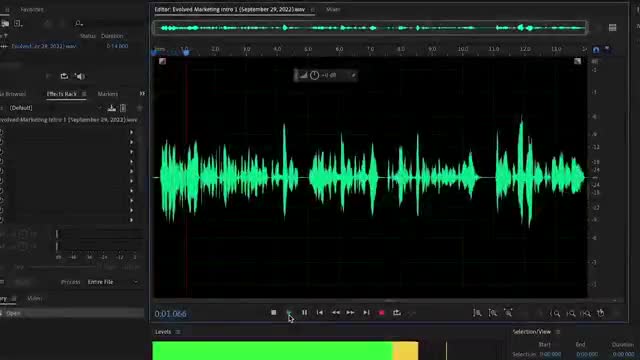Toggle preset favorite star
Image resolution: width=640 pixels, height=360 pixels.
coord(140,108)
